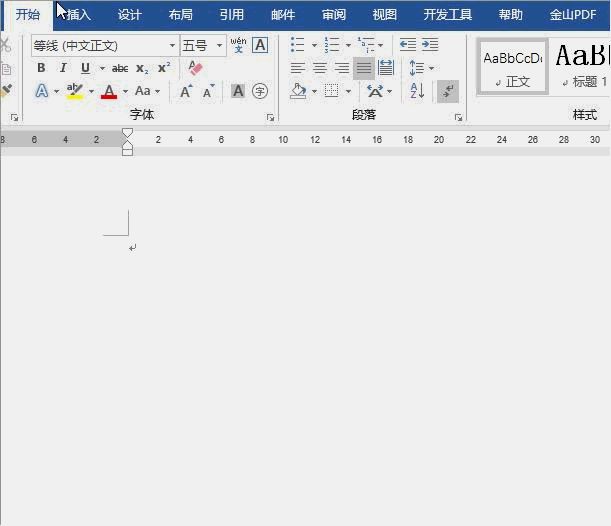
Task: Open the Asian layout tool
Action: pyautogui.click(x=375, y=92)
